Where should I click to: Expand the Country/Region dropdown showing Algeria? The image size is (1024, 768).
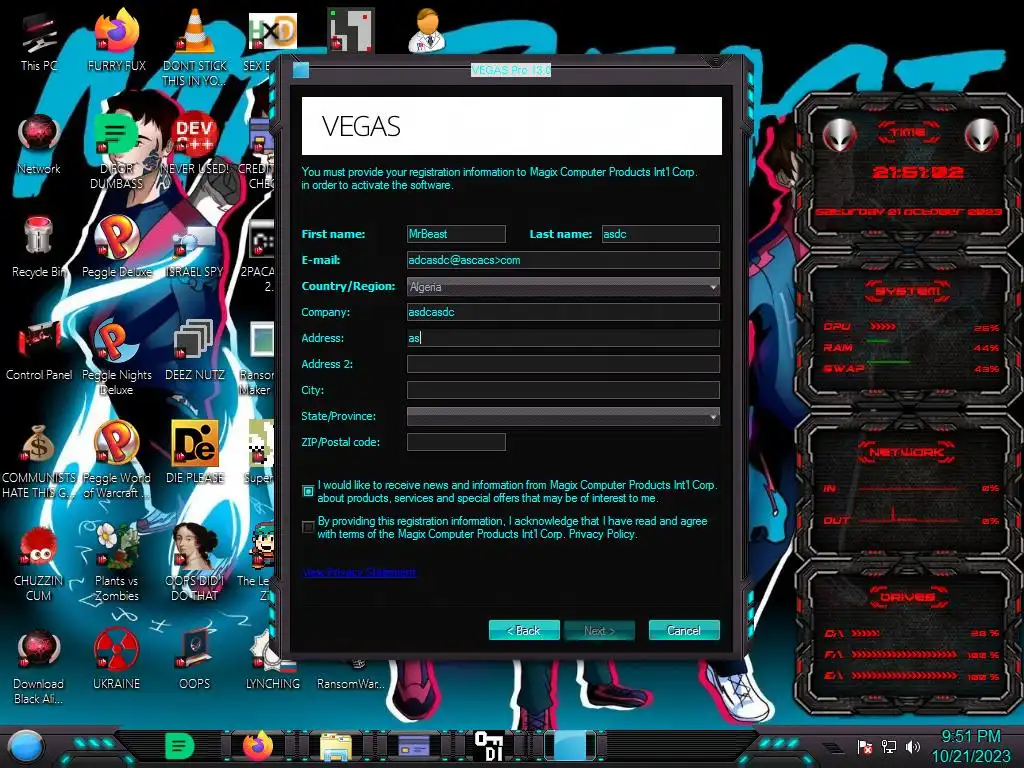pos(563,286)
